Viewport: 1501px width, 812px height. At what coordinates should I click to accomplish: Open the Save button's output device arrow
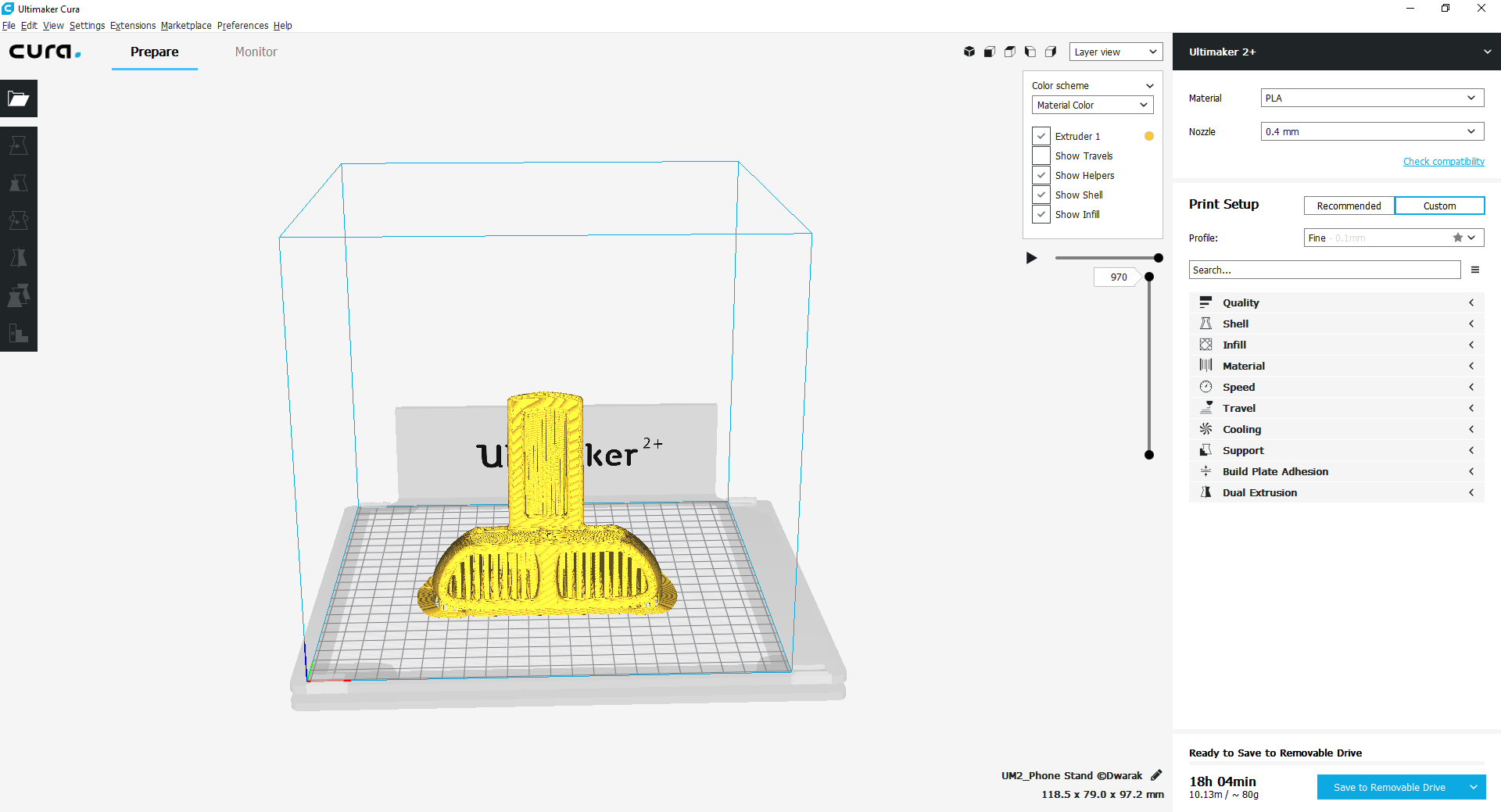click(x=1474, y=787)
